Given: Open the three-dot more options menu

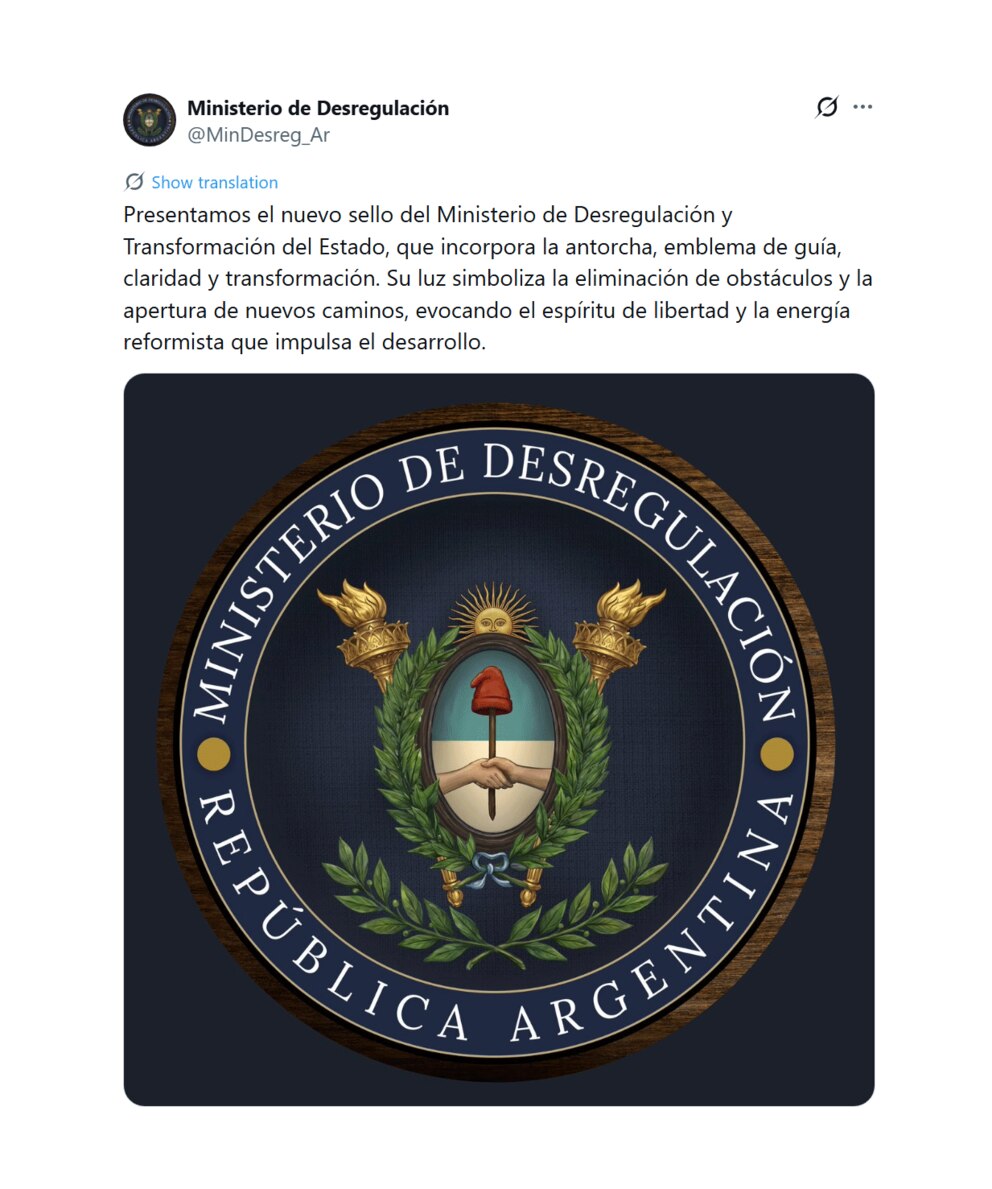Looking at the screenshot, I should 862,107.
